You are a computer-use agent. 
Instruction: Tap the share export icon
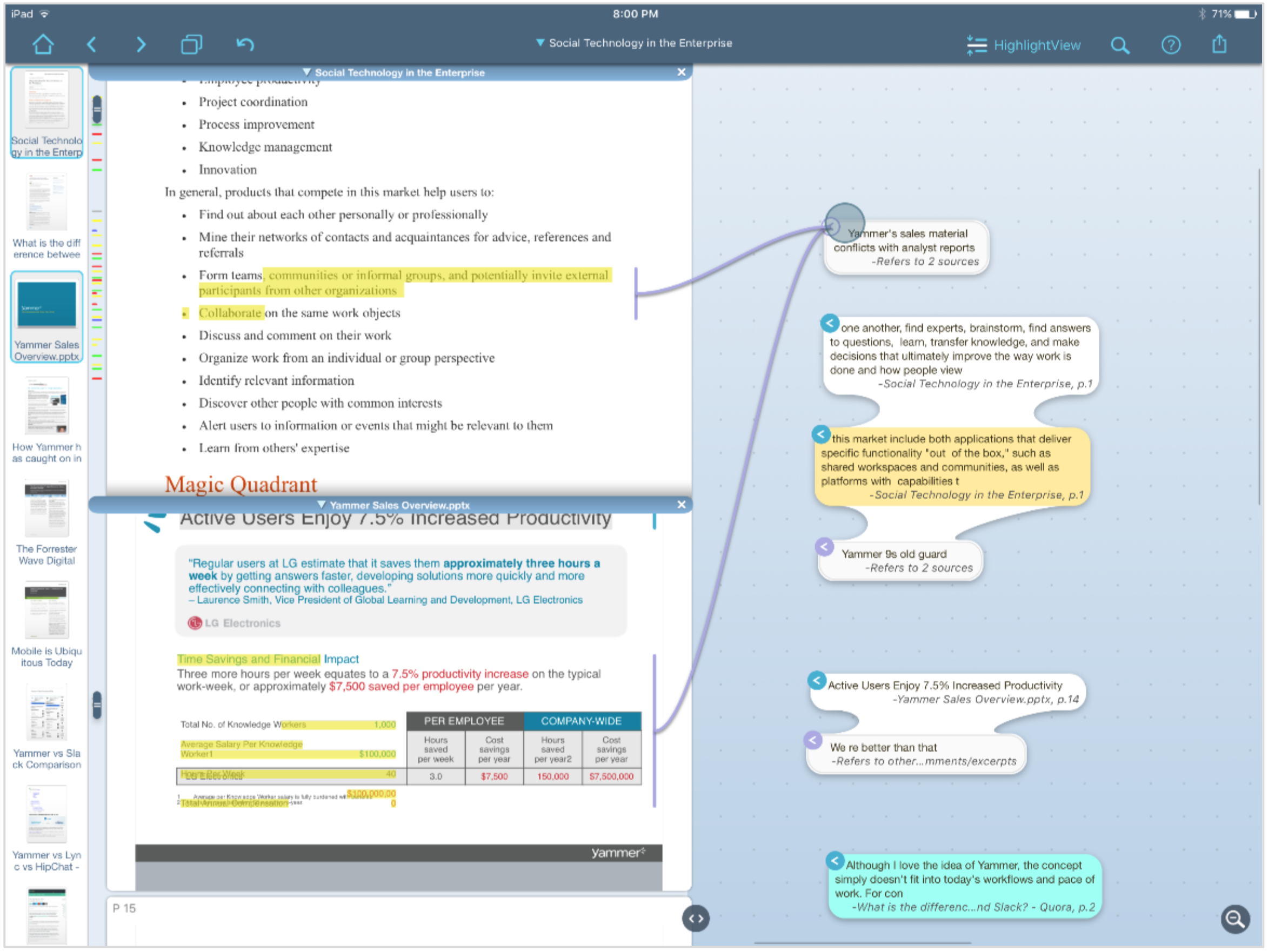[1220, 44]
